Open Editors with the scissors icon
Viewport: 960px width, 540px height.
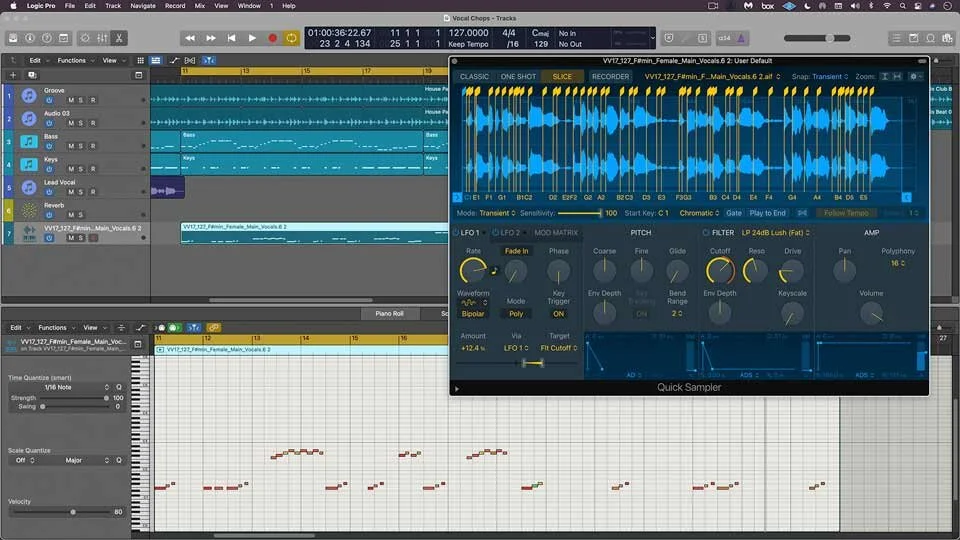[x=119, y=38]
